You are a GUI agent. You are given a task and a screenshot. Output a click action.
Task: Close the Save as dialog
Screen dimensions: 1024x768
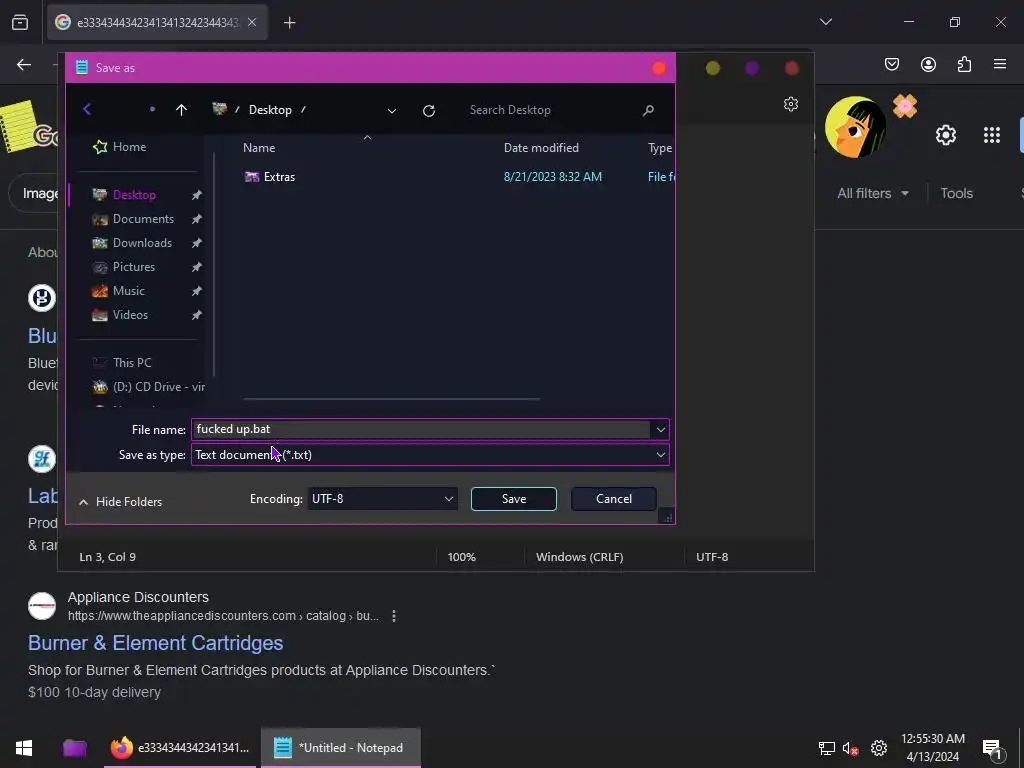click(659, 68)
